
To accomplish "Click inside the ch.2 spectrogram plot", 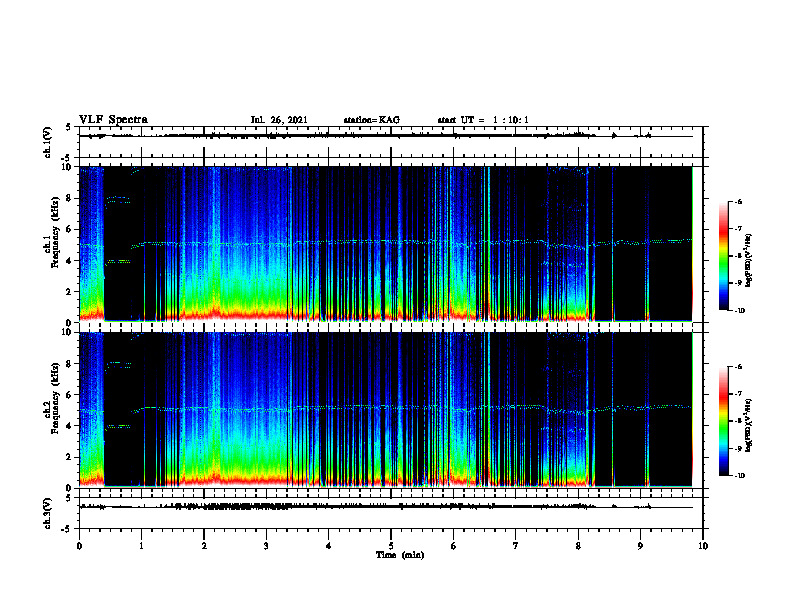I will click(x=391, y=410).
